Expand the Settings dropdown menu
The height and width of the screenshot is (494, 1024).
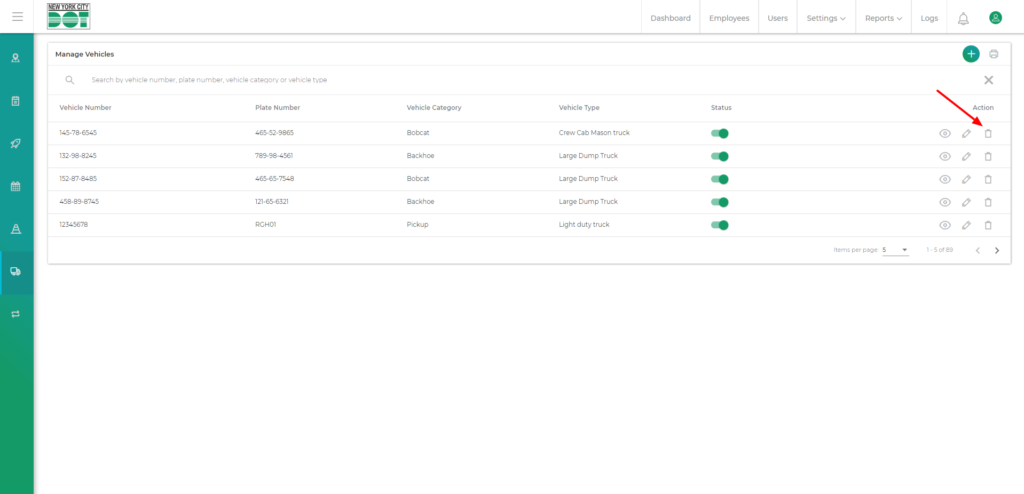826,18
